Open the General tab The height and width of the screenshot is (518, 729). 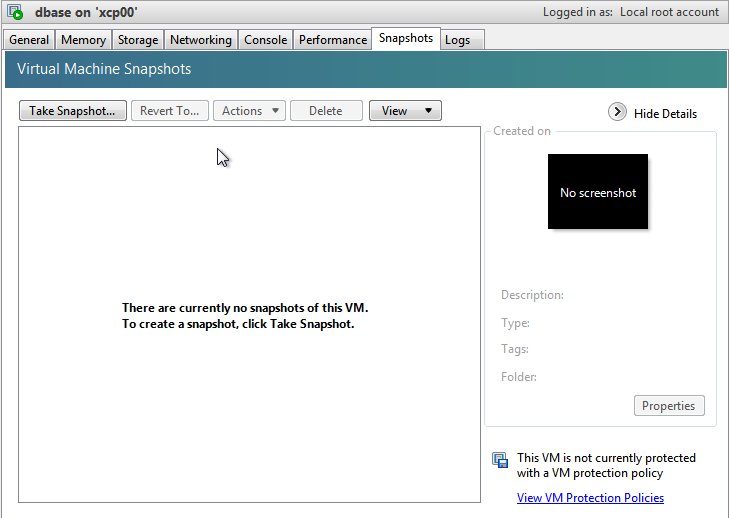[29, 40]
